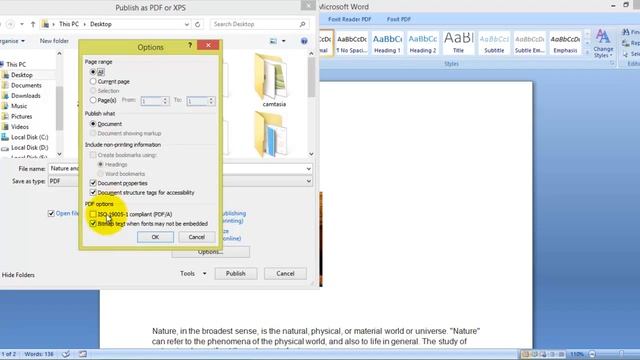Click Cancel in Publish as PDF dialog
The width and height of the screenshot is (640, 360).
pos(285,273)
